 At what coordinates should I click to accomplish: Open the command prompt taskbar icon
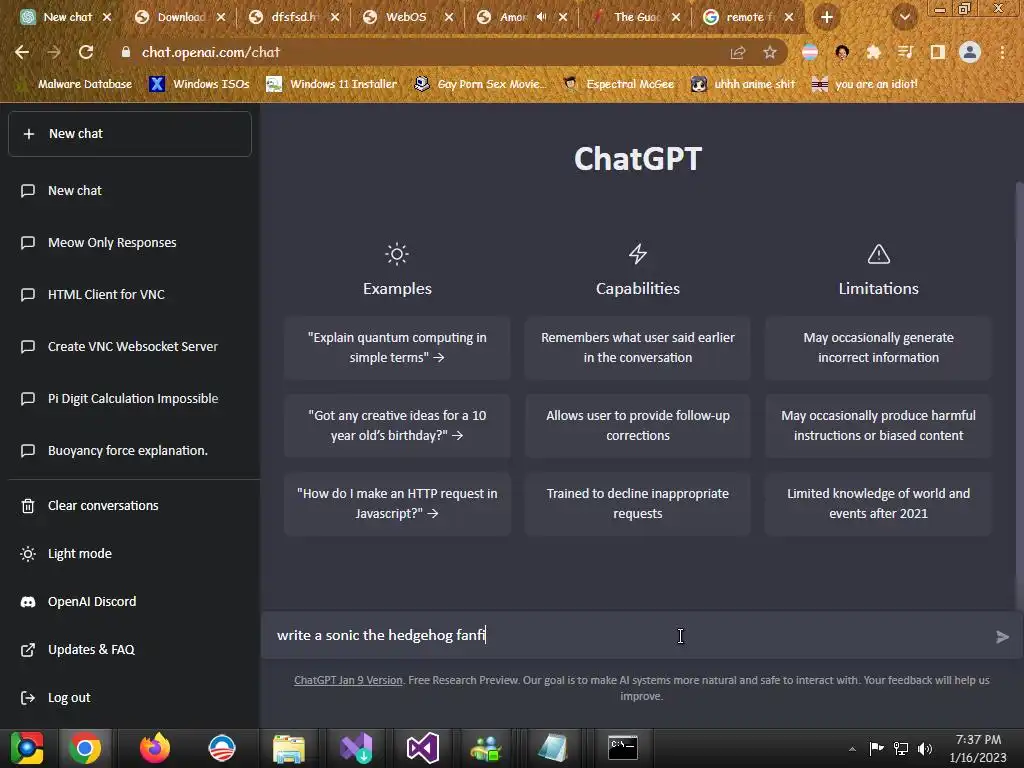[x=623, y=748]
